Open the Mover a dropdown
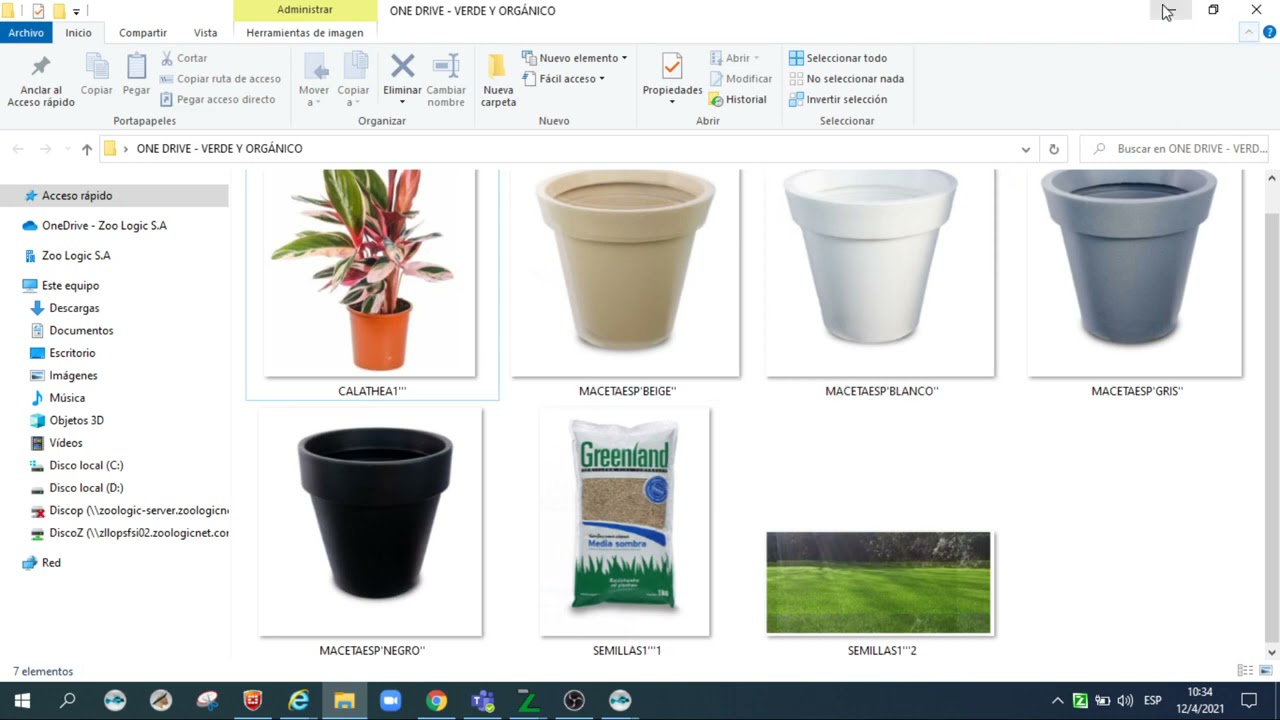The height and width of the screenshot is (720, 1280). pos(314,81)
